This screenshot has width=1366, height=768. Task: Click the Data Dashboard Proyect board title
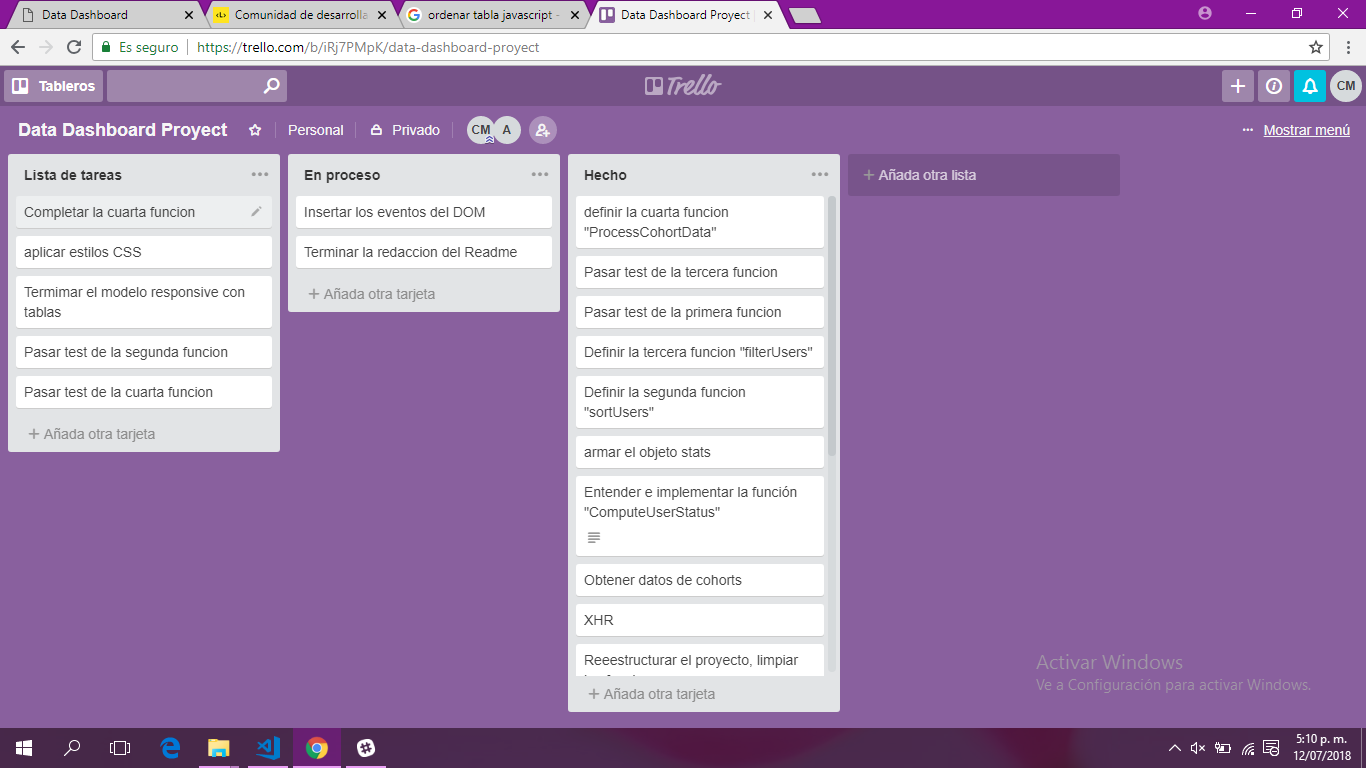point(123,130)
